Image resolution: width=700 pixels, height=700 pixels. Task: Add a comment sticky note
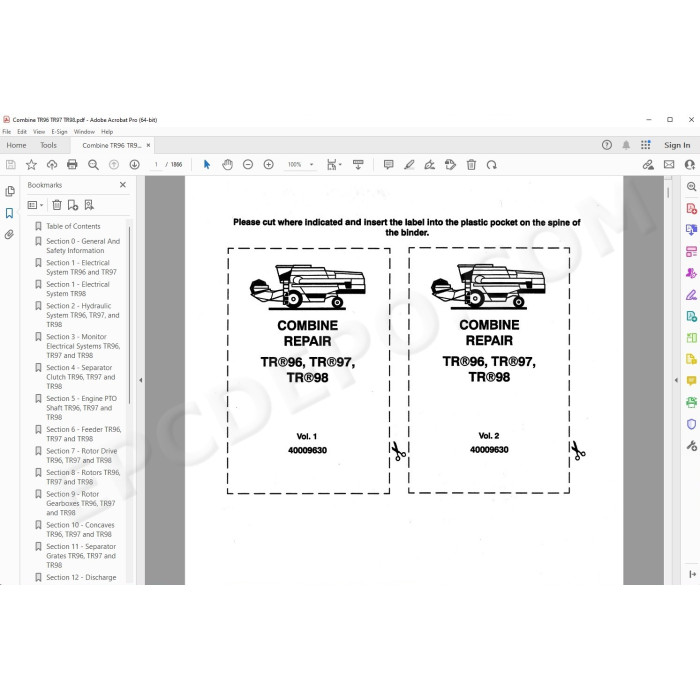click(x=388, y=165)
